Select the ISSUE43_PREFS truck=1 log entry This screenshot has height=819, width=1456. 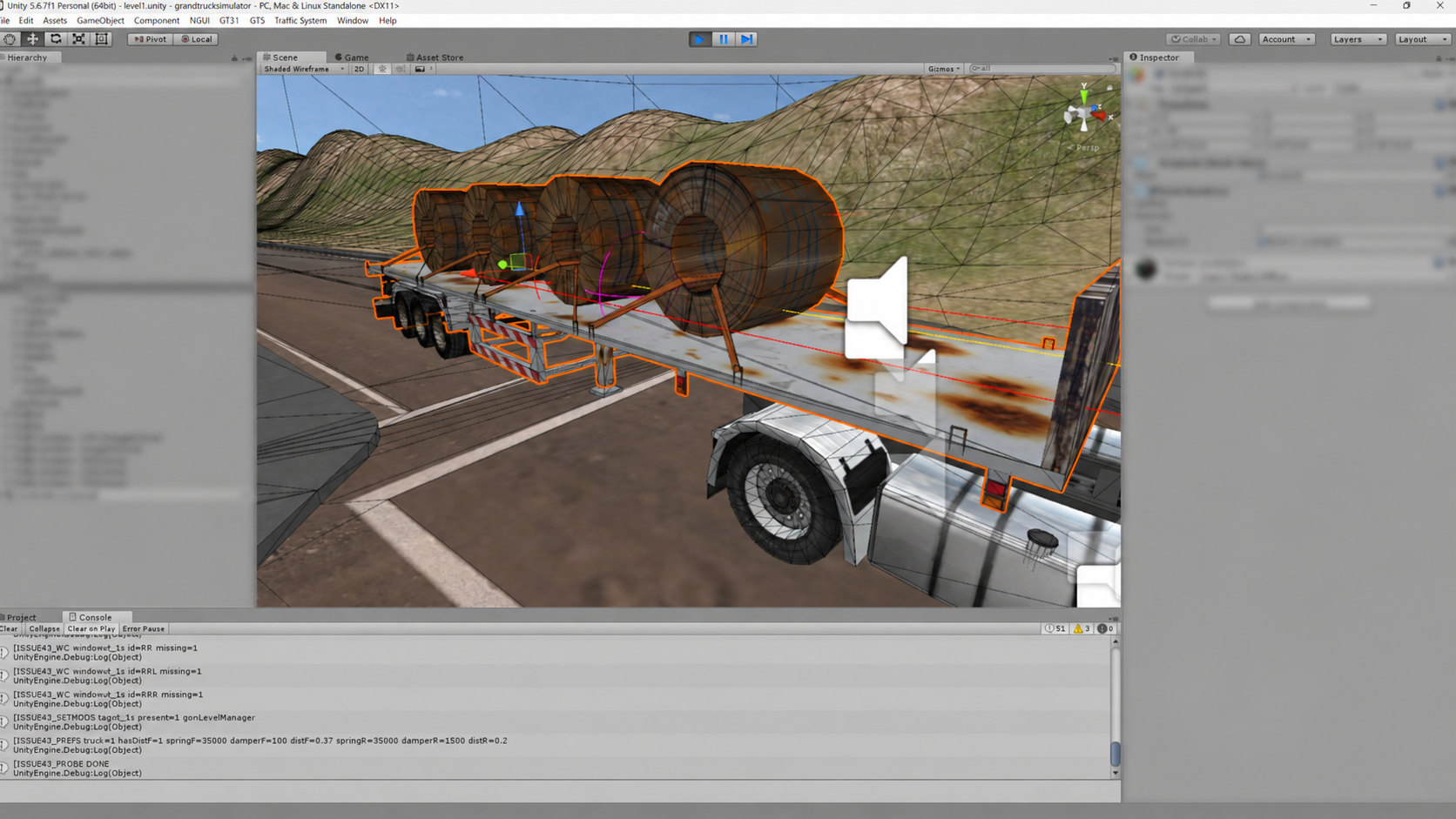coord(556,745)
